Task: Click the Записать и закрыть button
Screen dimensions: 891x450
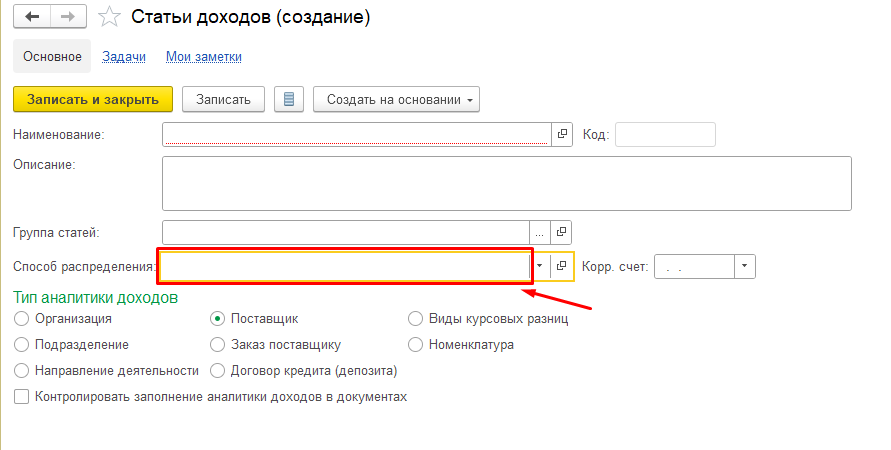Action: coord(93,99)
